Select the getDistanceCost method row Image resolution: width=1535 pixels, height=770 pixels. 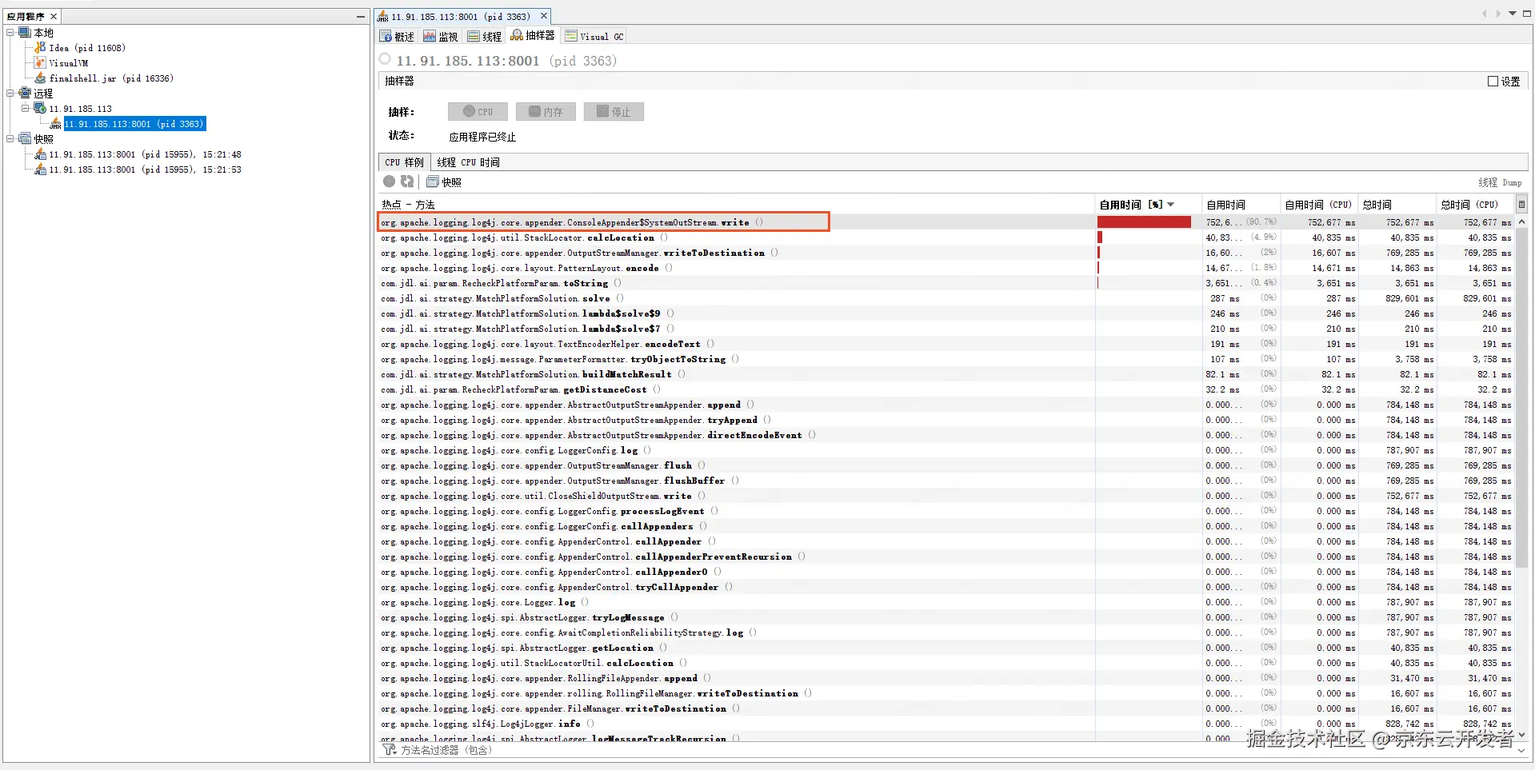coord(946,389)
